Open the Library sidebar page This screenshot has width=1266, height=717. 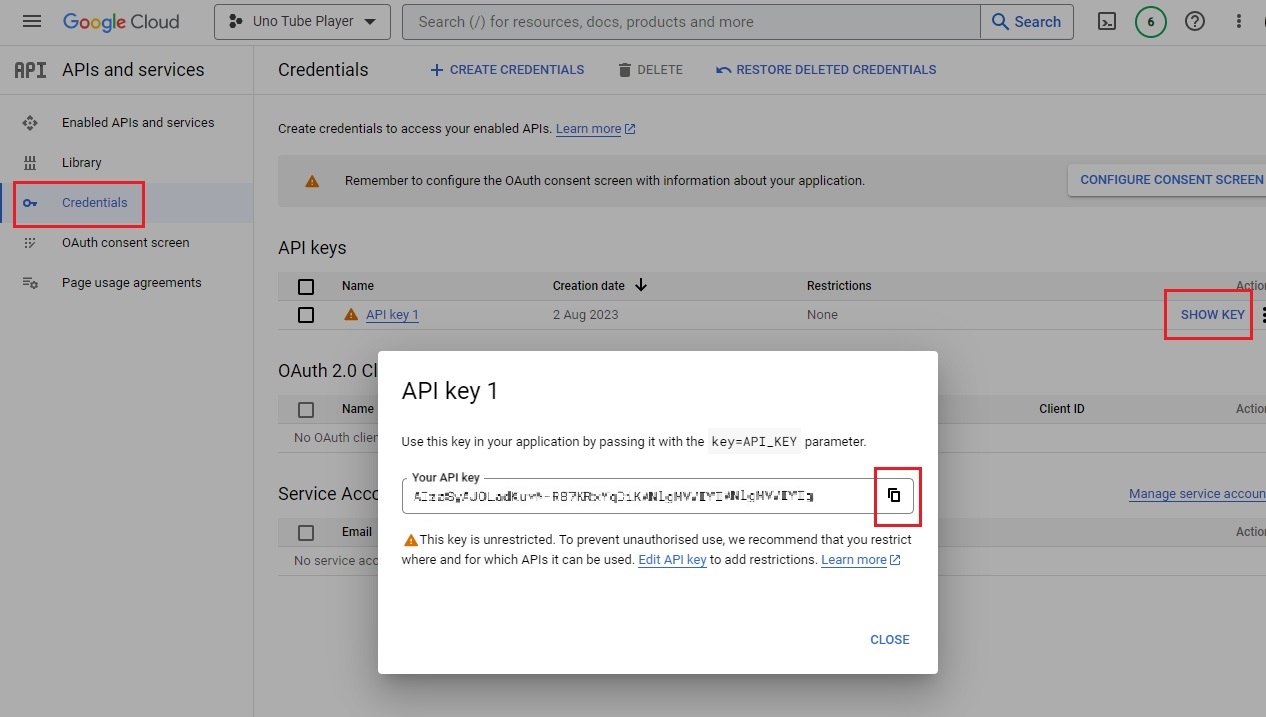click(82, 162)
